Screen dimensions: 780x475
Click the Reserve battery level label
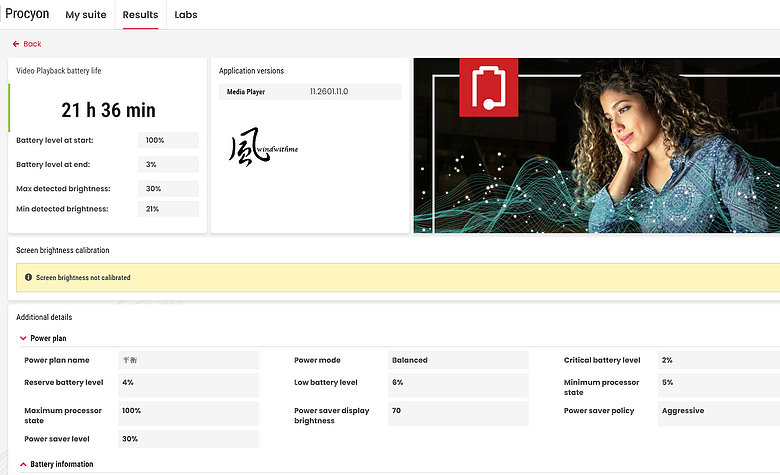[x=64, y=382]
